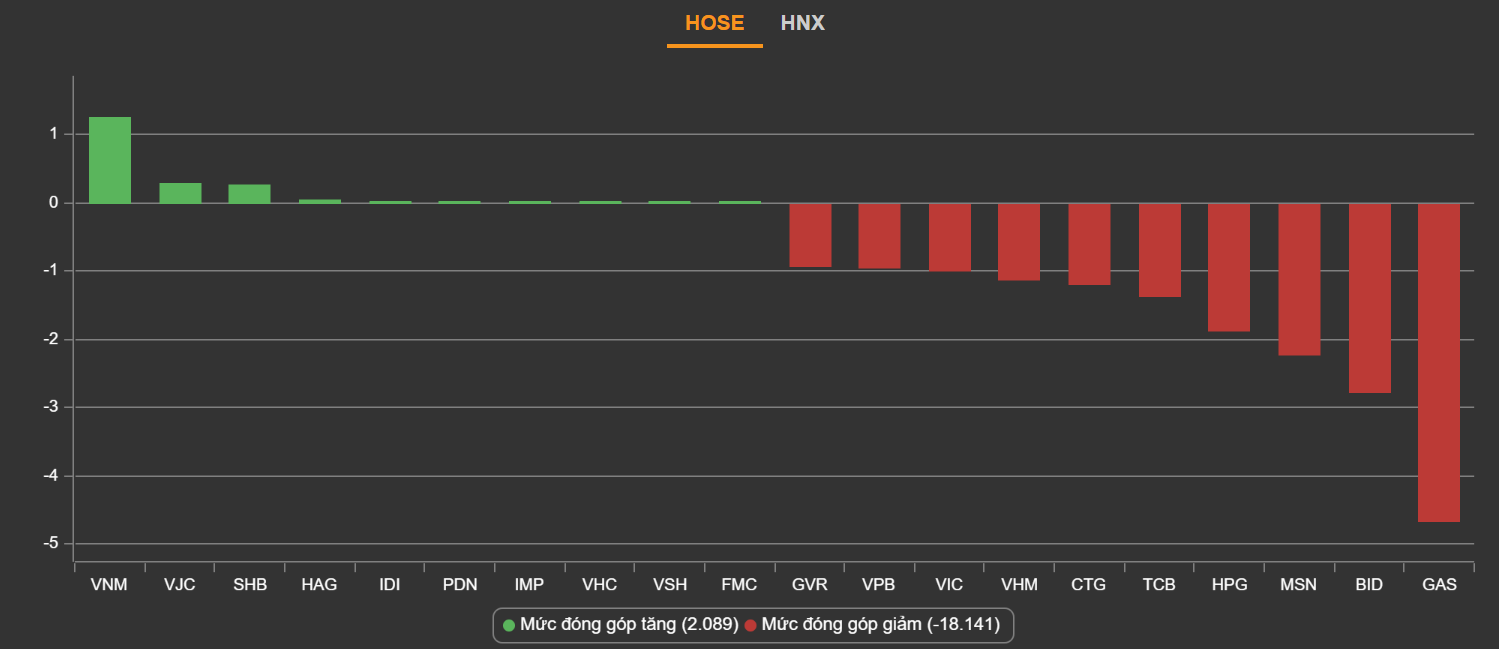Click the VHM red bar
The width and height of the screenshot is (1499, 649).
click(x=1019, y=241)
